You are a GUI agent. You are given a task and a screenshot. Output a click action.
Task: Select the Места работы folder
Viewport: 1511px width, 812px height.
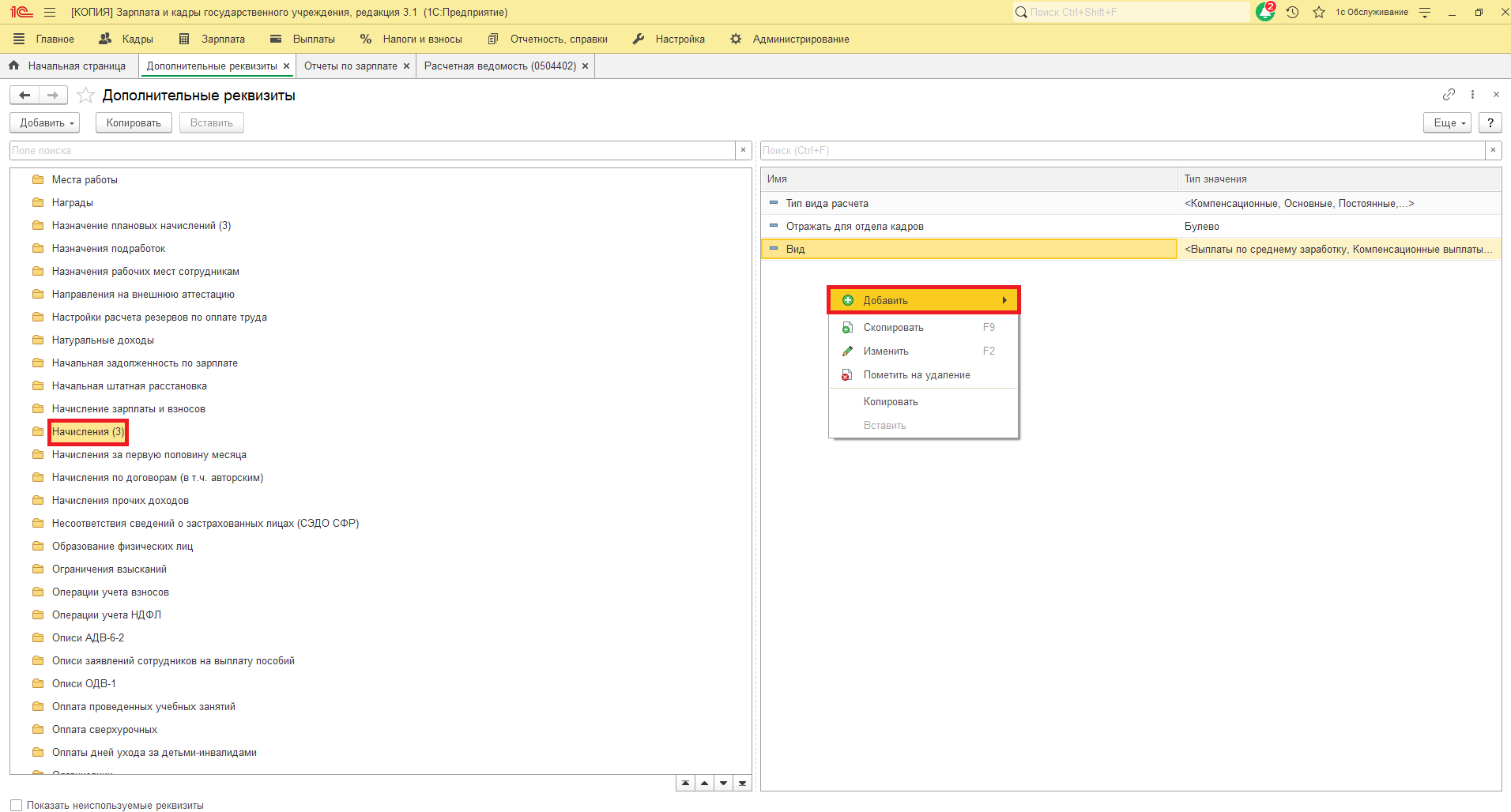point(85,180)
